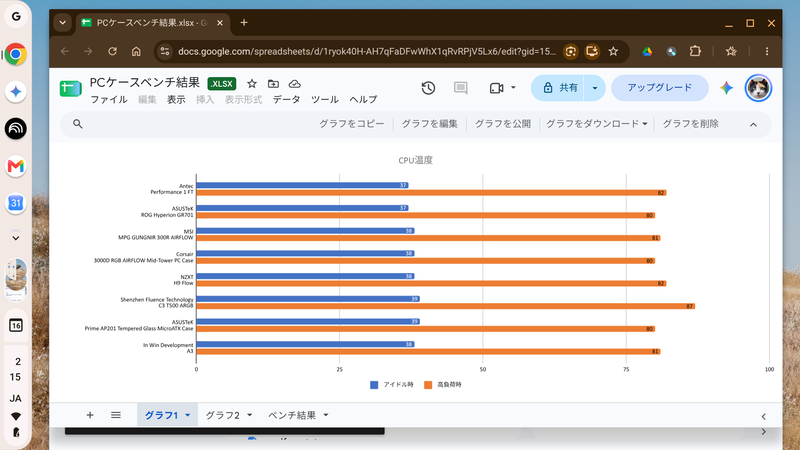
Task: Open the shelf date indicator 16
Action: (x=16, y=326)
